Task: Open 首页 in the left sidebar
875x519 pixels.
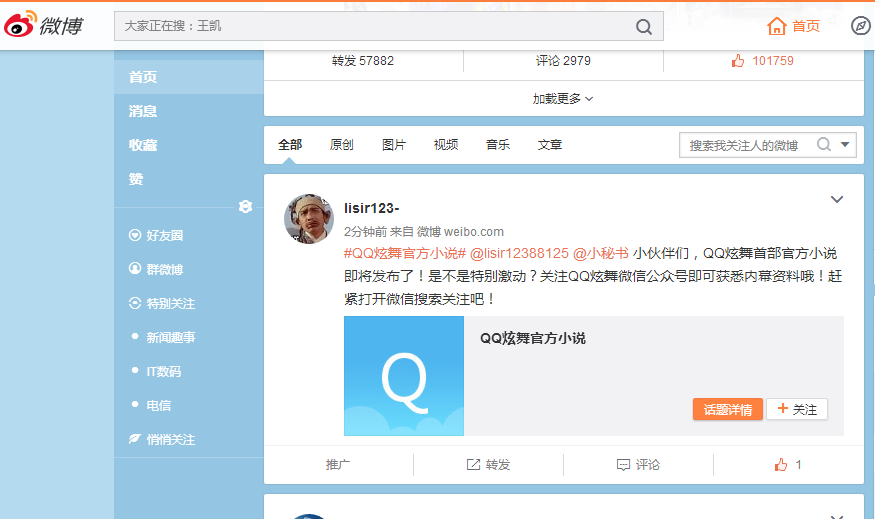Action: click(x=189, y=77)
